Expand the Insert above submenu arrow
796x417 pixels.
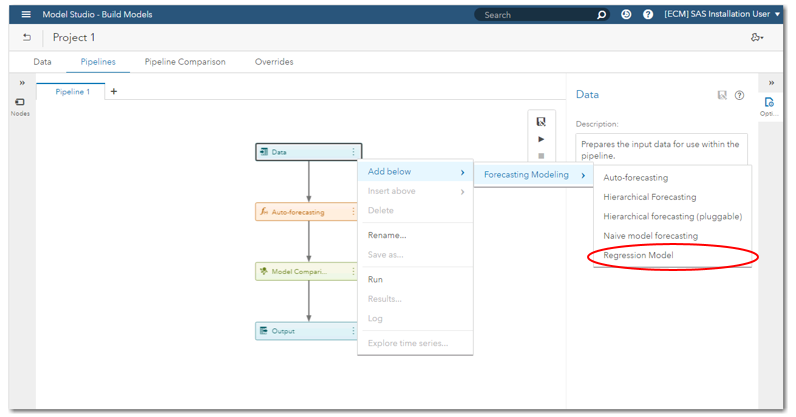click(462, 191)
